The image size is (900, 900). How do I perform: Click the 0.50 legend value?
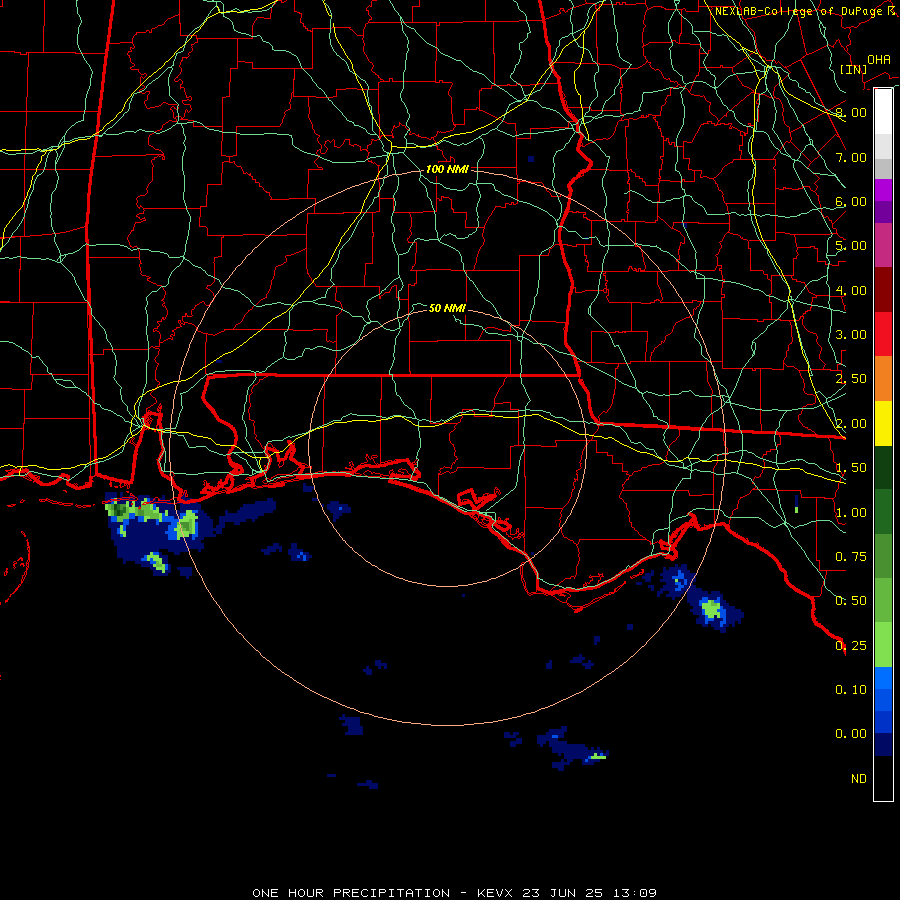click(851, 601)
